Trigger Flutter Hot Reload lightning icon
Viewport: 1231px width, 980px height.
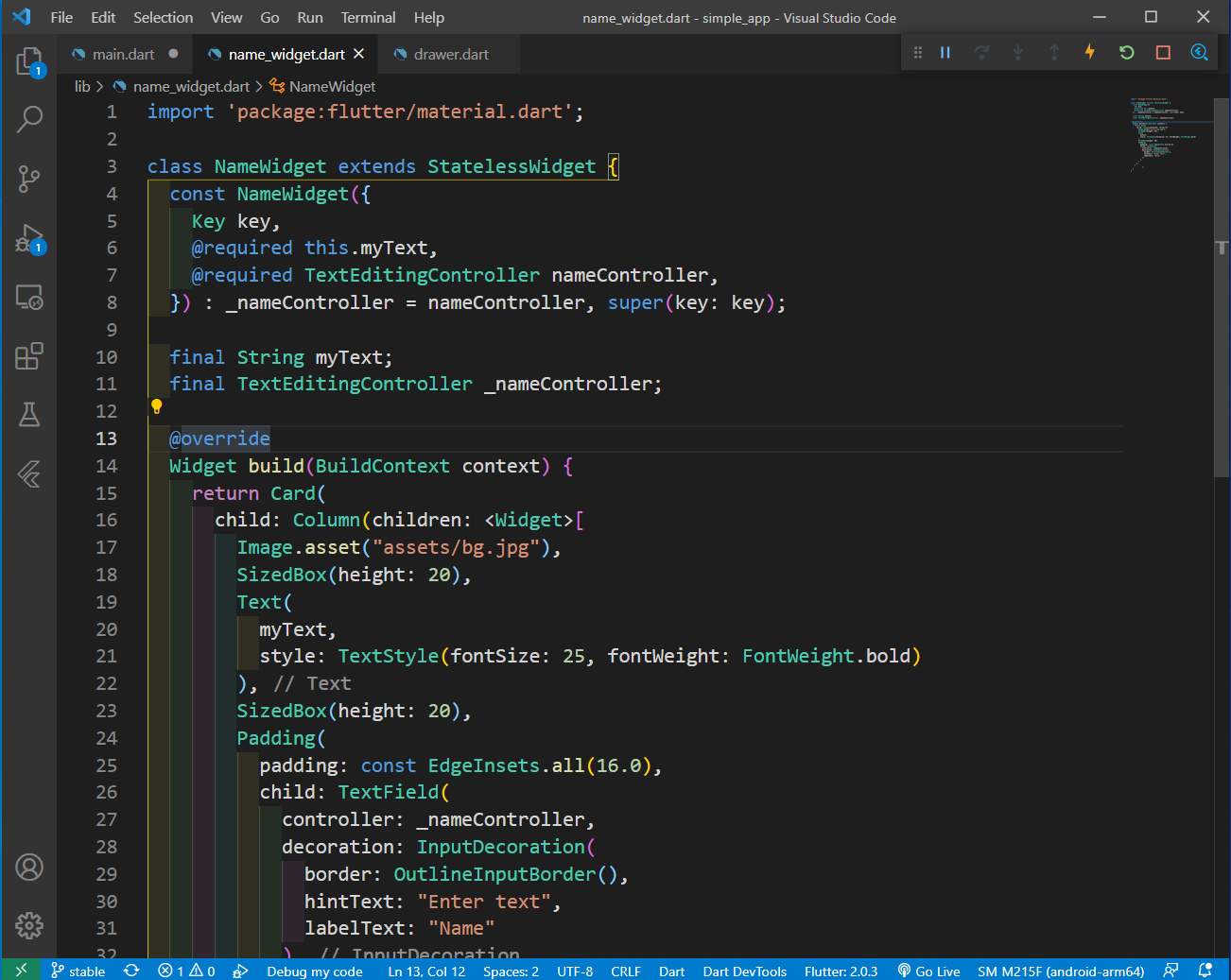(1089, 52)
